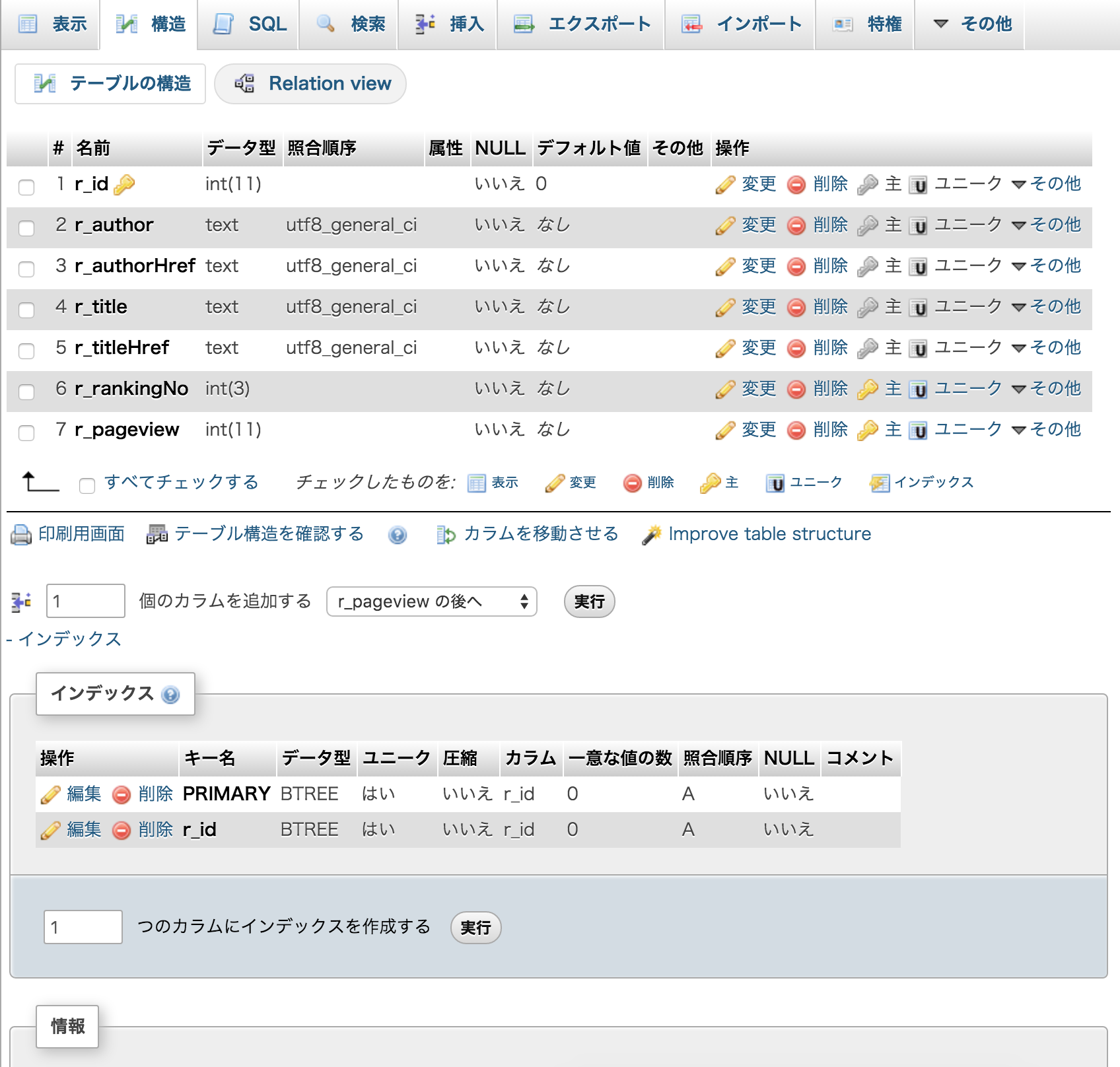Switch to the SQL tab
1120x1067 pixels.
(x=248, y=24)
